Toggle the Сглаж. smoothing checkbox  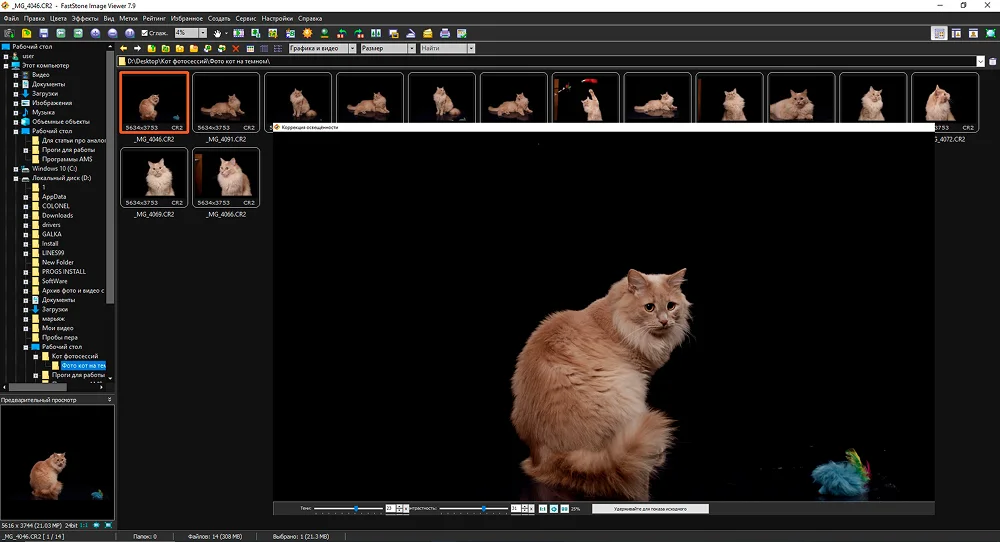[x=145, y=33]
